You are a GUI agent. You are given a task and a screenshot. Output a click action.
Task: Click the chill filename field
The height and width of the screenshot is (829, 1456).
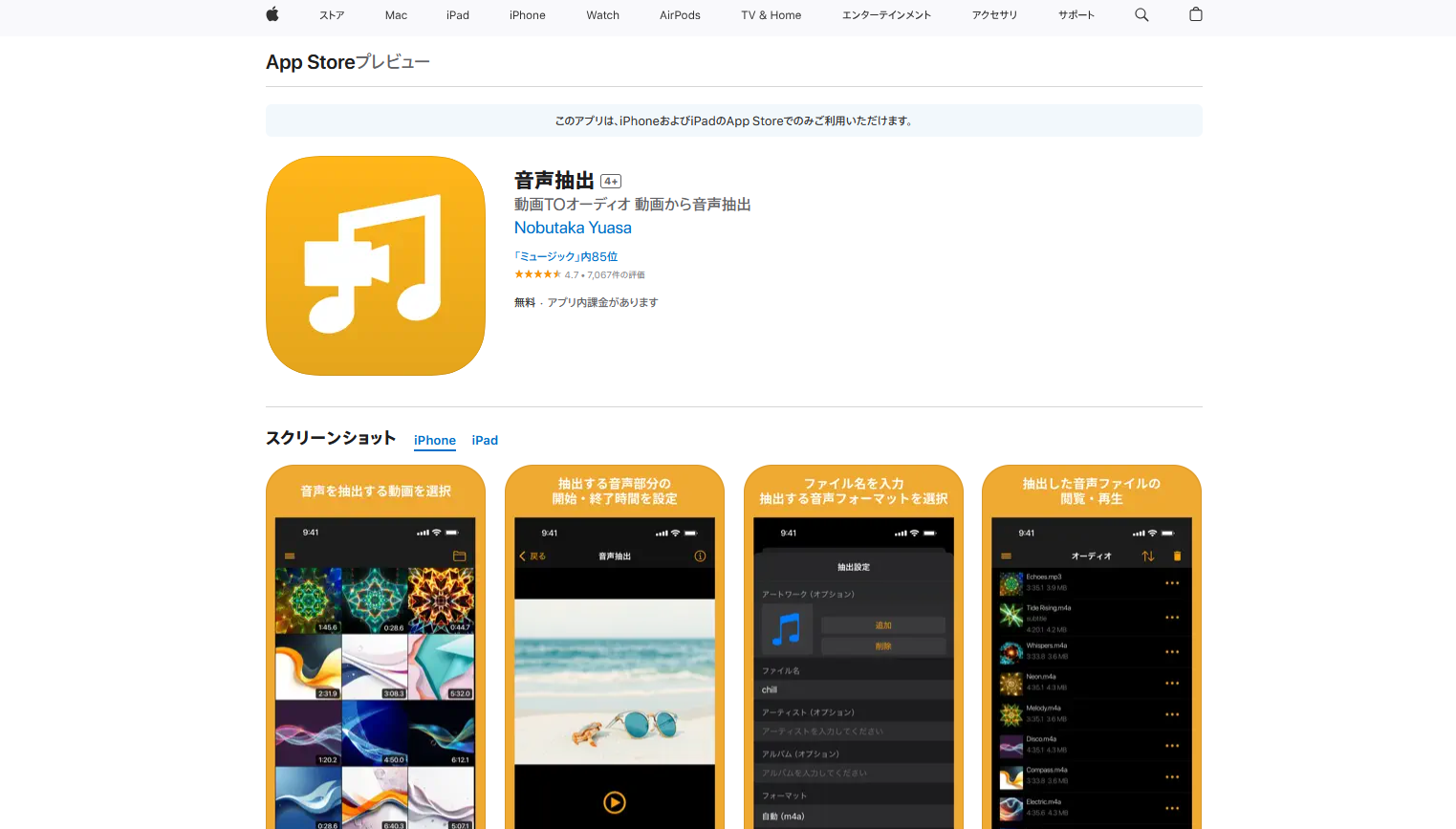click(854, 689)
